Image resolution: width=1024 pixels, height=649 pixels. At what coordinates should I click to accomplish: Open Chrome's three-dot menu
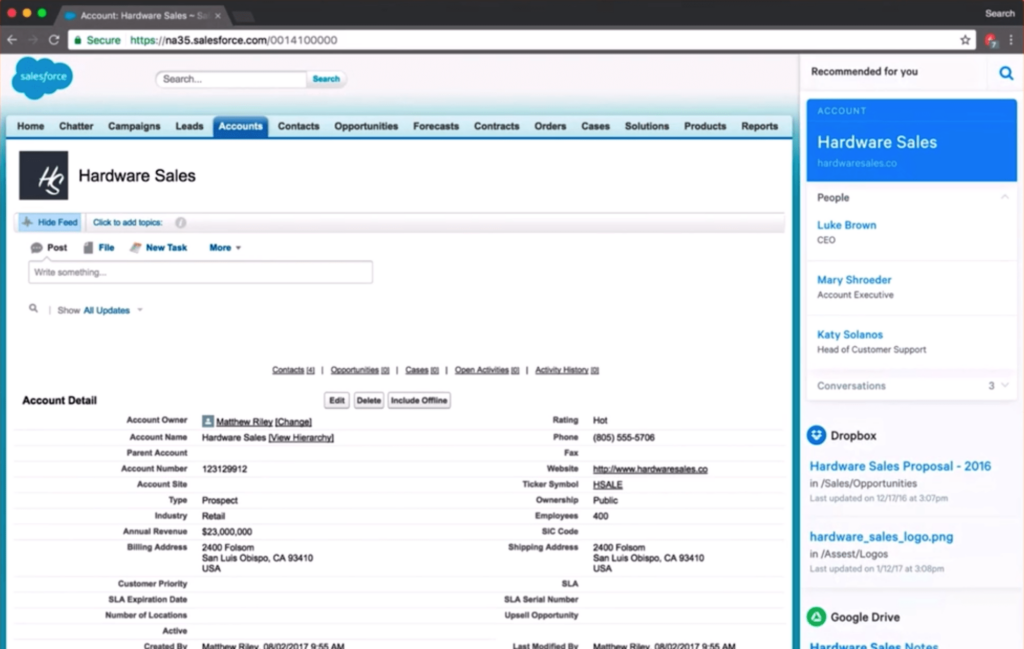(1011, 40)
